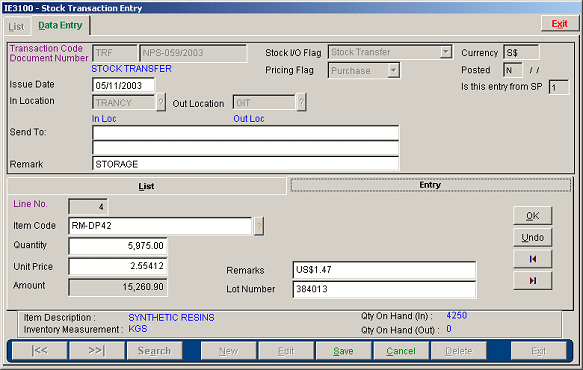Click the blue In Loc label
The image size is (583, 370).
104,119
